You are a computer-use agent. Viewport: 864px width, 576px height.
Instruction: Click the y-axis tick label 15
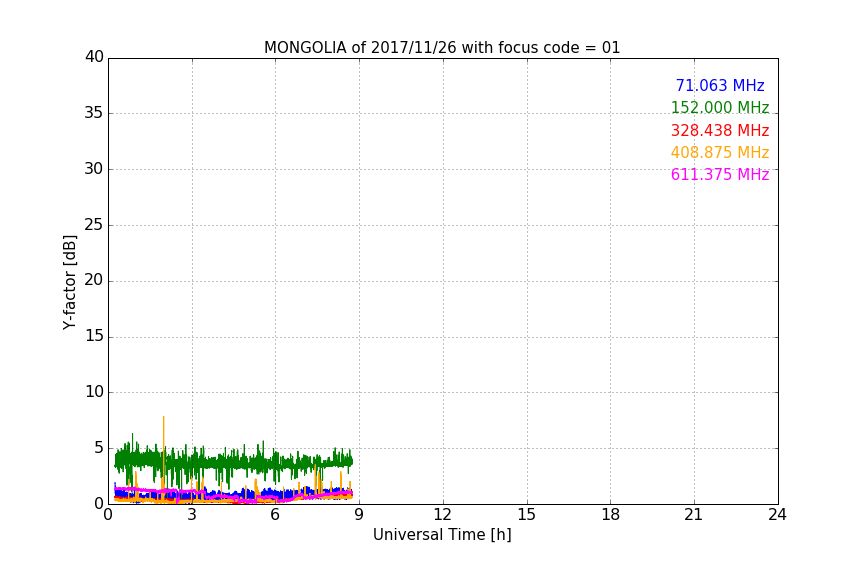pyautogui.click(x=94, y=336)
